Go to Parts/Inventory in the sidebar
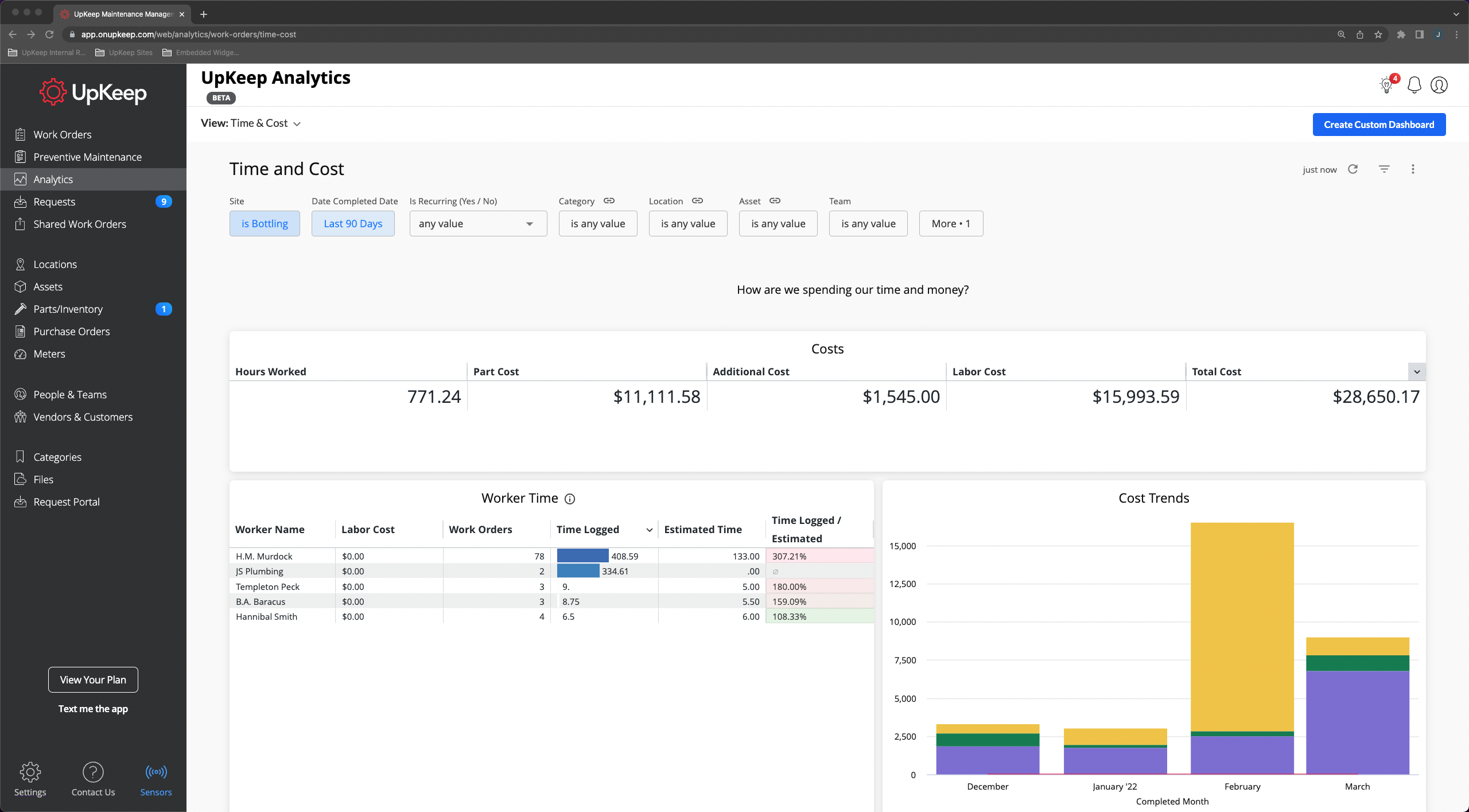This screenshot has height=812, width=1469. 68,309
